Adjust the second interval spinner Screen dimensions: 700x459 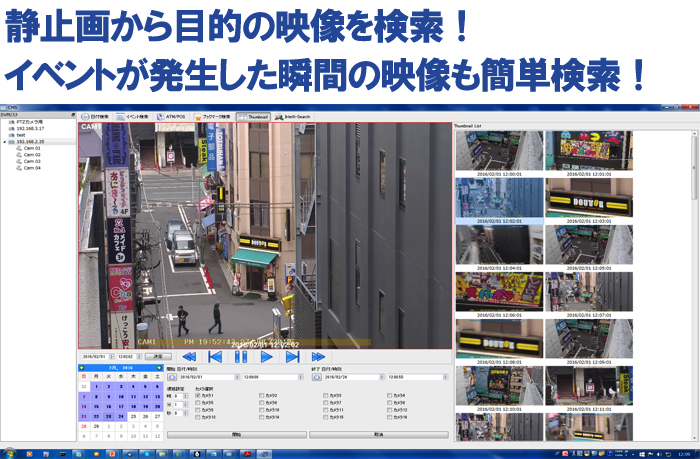pos(186,413)
